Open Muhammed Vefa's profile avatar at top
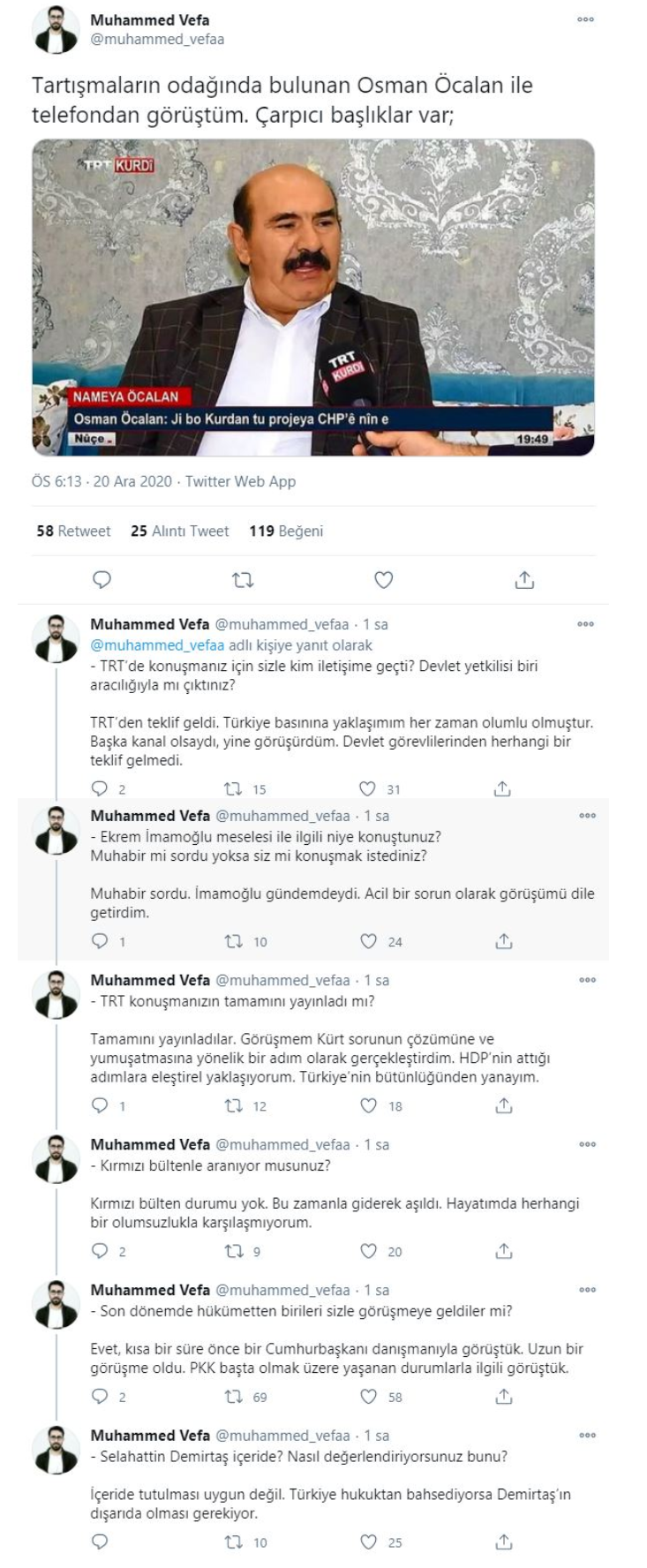Screen dimensions: 647x1568 (56, 30)
